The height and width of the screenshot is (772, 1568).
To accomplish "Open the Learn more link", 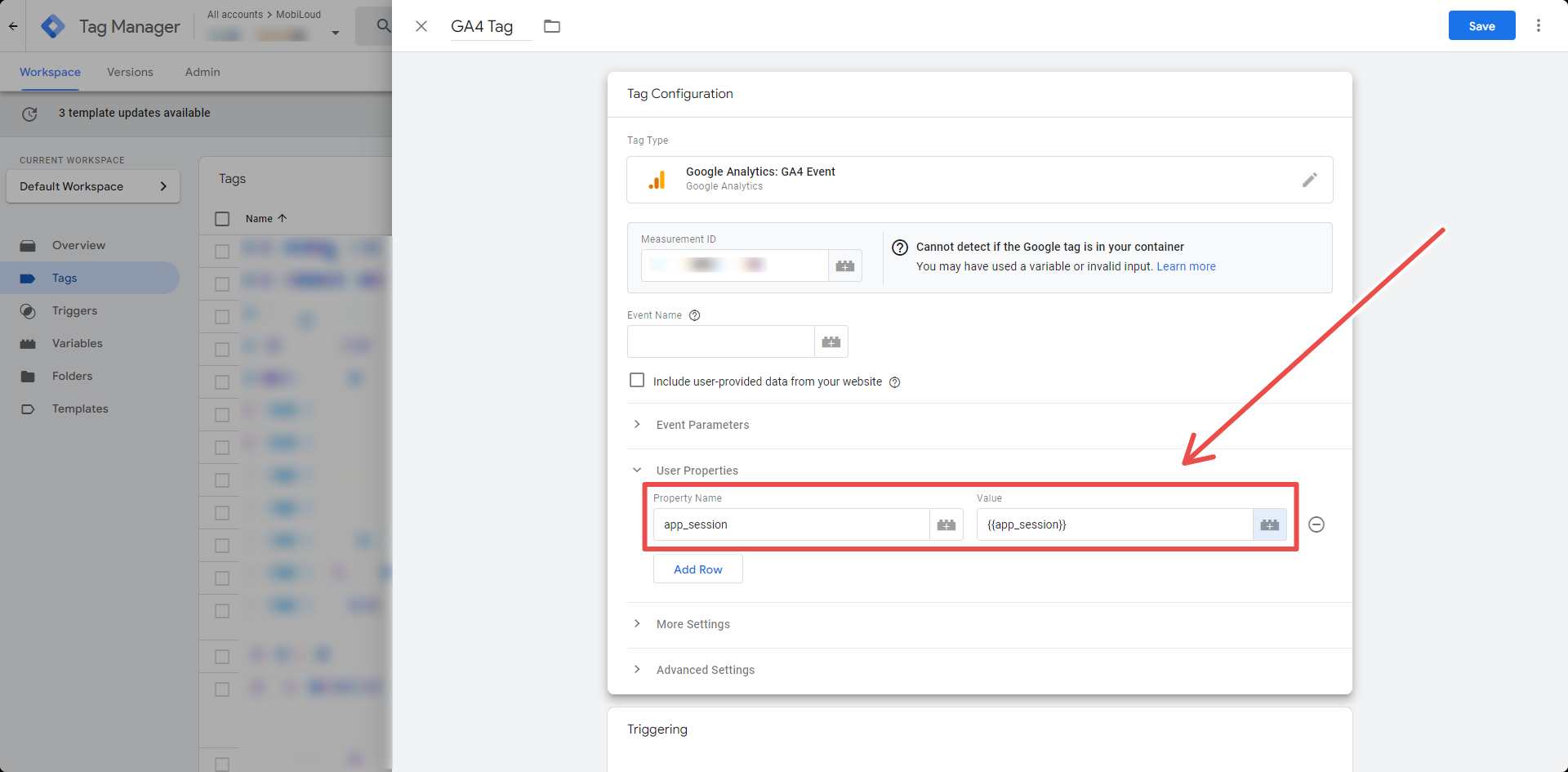I will pos(1186,266).
